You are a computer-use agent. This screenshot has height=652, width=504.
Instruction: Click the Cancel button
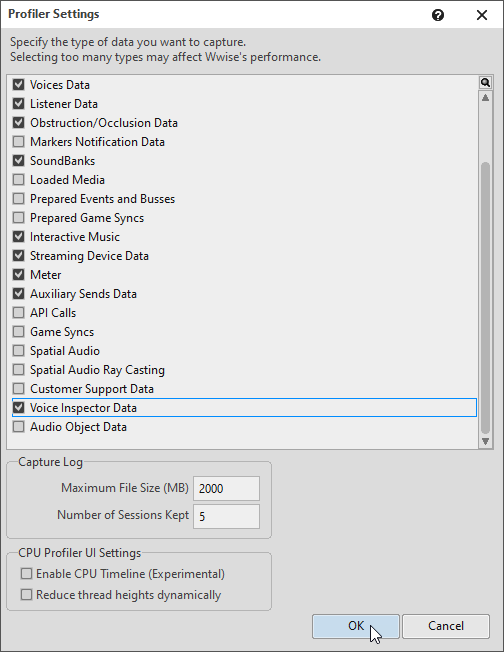click(x=446, y=626)
